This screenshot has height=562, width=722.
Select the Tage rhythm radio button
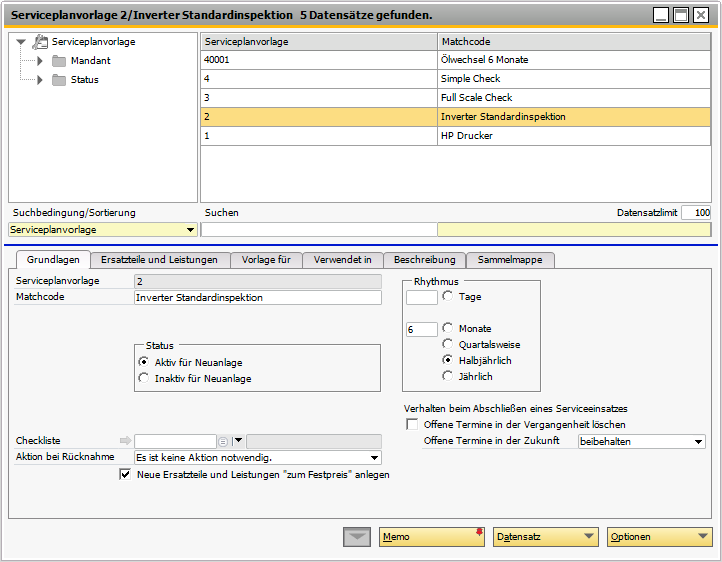pyautogui.click(x=448, y=296)
